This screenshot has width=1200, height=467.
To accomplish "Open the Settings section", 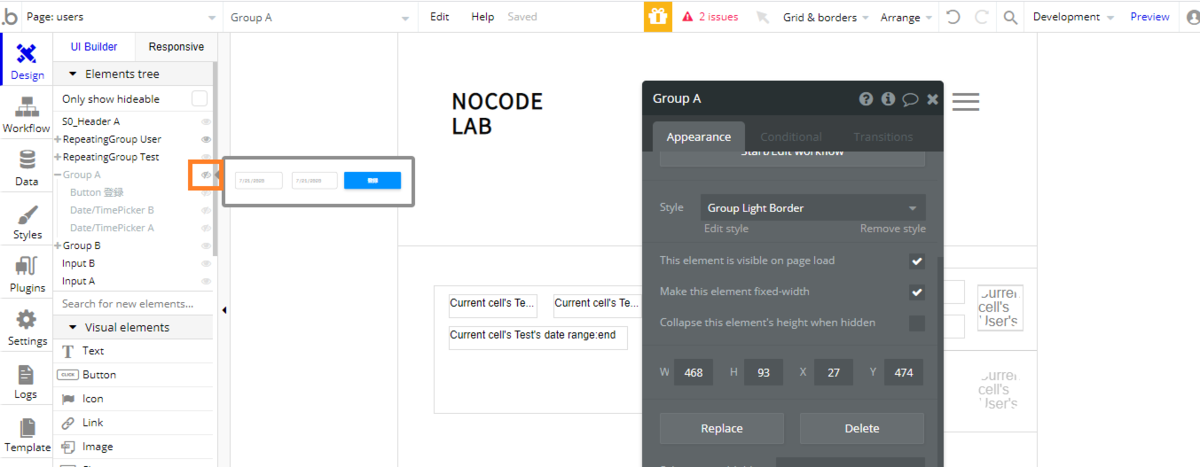I will click(27, 328).
